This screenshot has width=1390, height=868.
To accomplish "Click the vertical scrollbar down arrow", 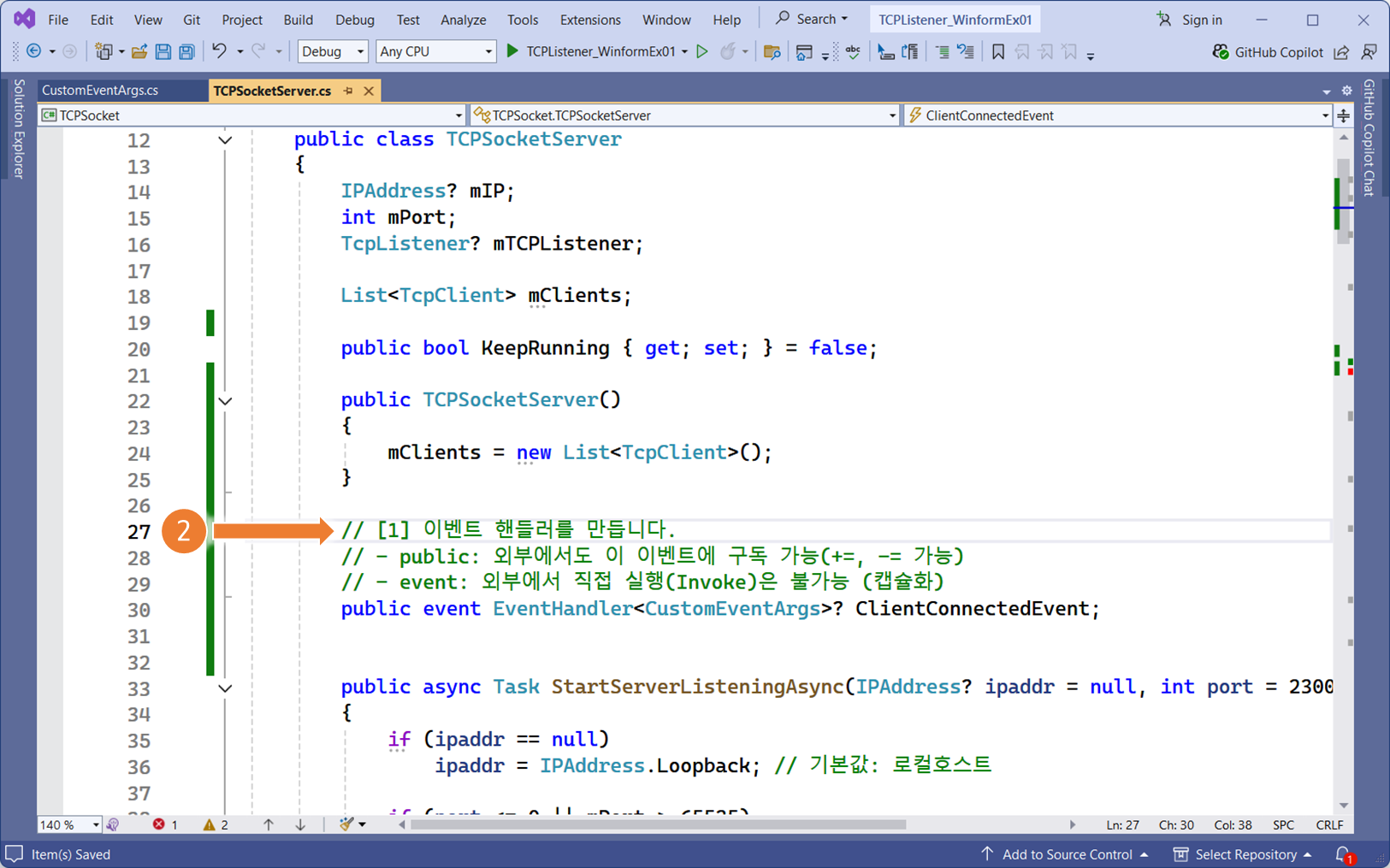I will [1344, 806].
